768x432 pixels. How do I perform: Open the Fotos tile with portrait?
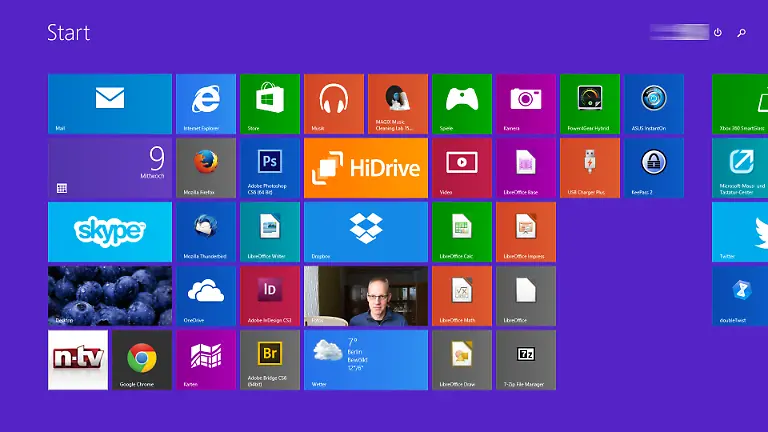[x=366, y=296]
